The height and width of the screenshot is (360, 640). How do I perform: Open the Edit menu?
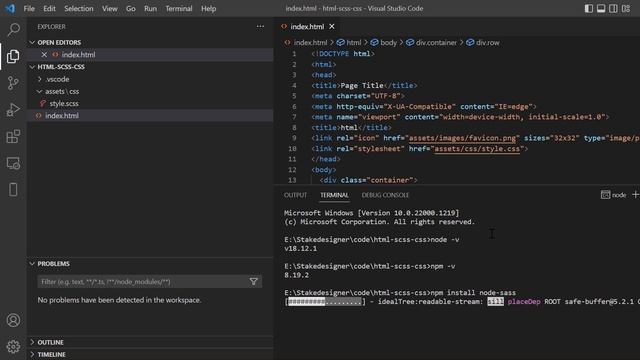(x=49, y=9)
